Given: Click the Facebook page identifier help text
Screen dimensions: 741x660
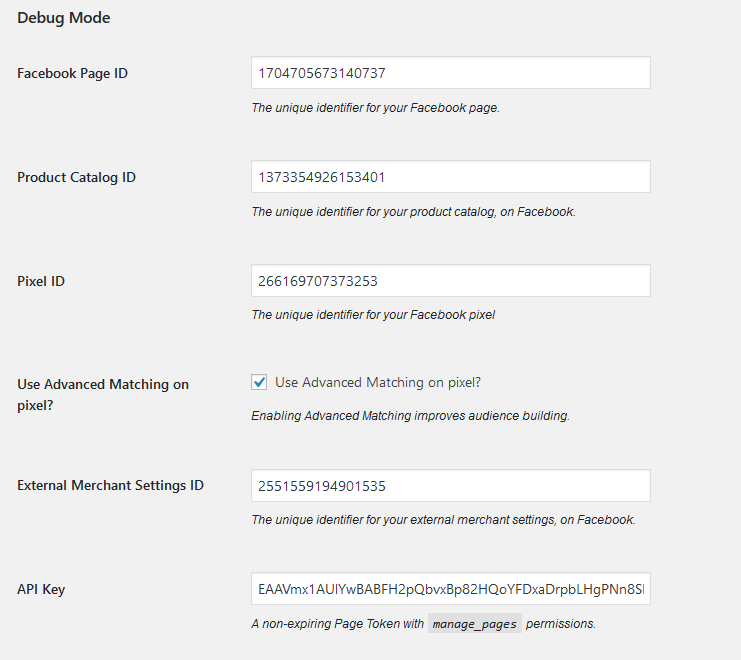Looking at the screenshot, I should click(375, 108).
